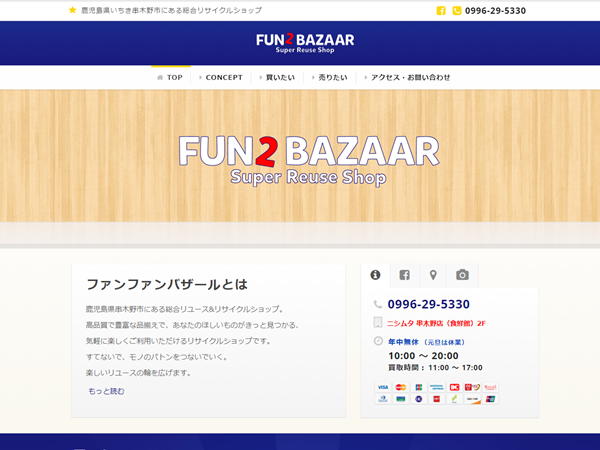This screenshot has width=600, height=450.
Task: Click the ファンファンバザールとは heading
Action: coord(167,284)
